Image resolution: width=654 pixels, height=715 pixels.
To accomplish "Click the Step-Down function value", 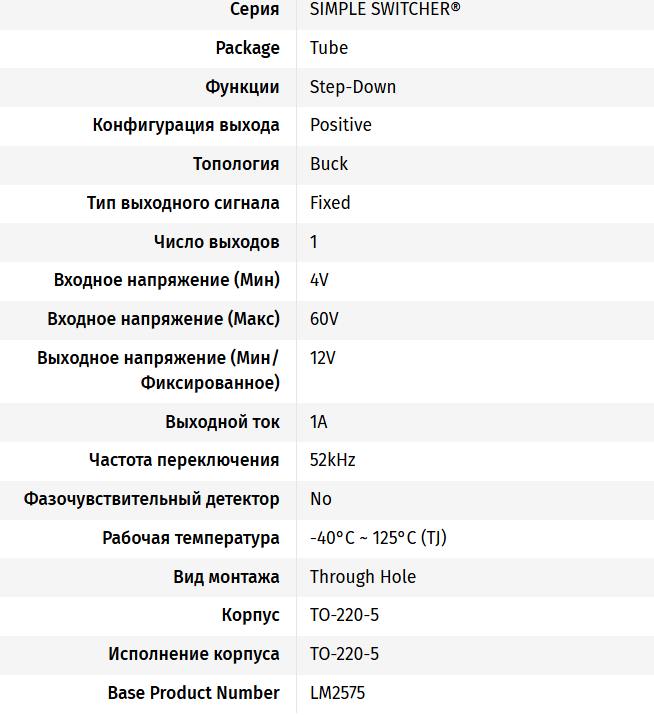I will click(x=353, y=87).
